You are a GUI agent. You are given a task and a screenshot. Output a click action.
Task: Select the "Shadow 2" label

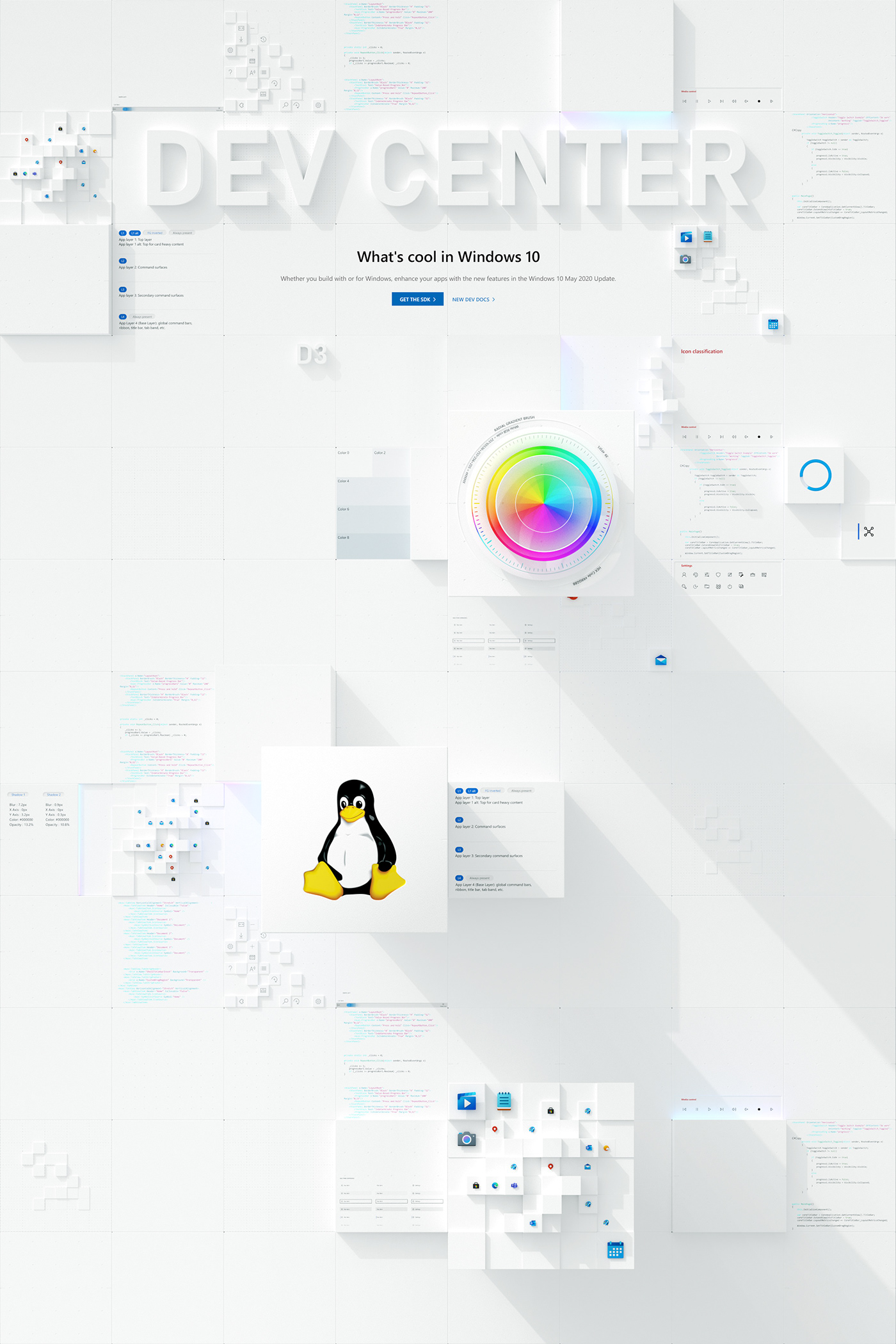(x=53, y=795)
